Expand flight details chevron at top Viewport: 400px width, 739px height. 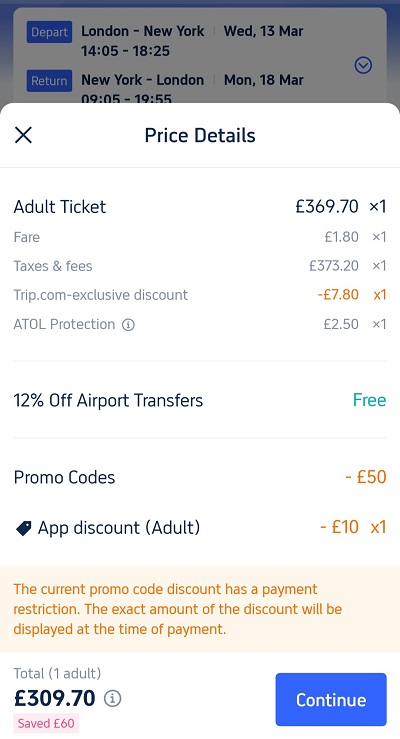[363, 65]
